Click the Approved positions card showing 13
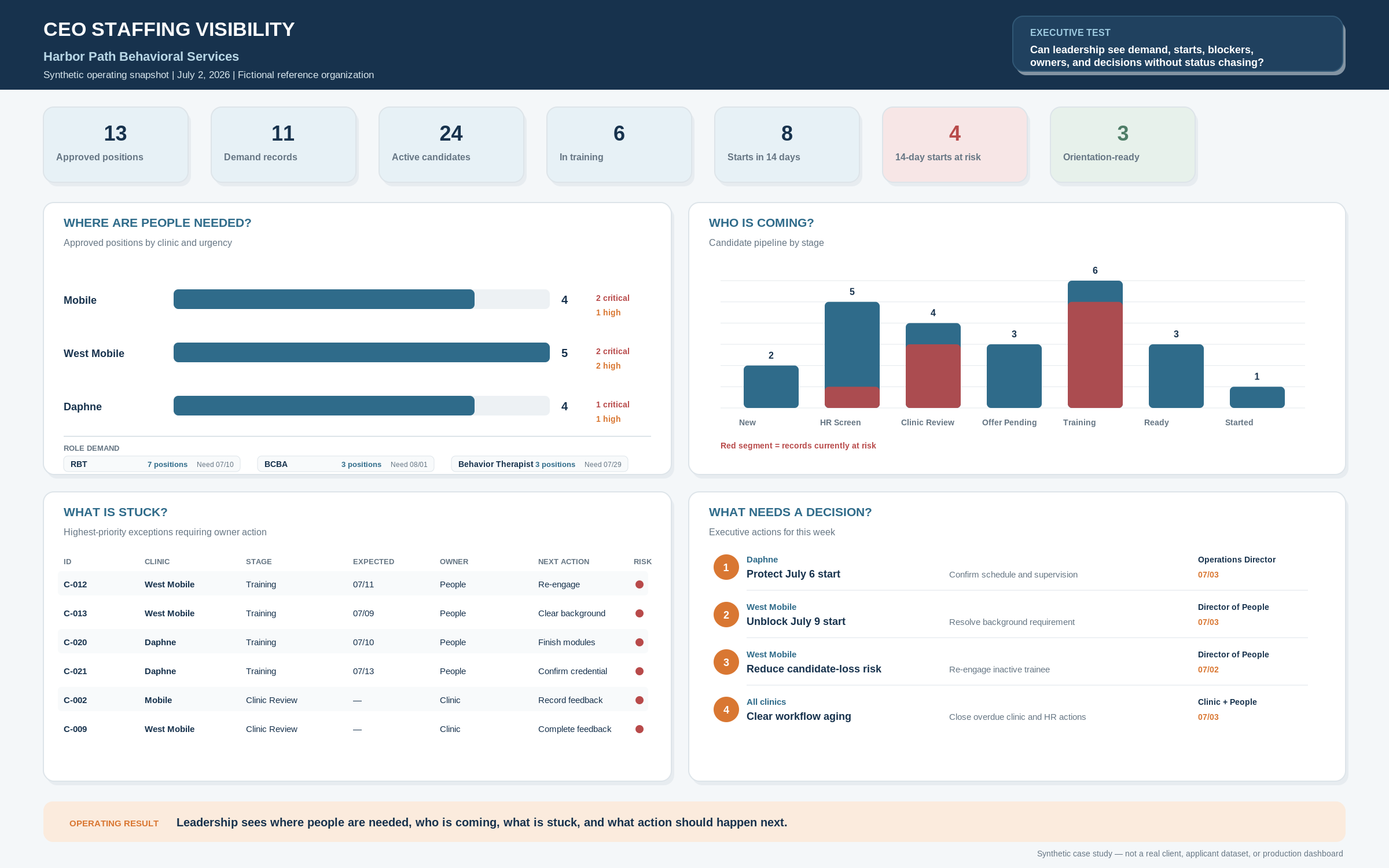The height and width of the screenshot is (868, 1389). tap(116, 145)
